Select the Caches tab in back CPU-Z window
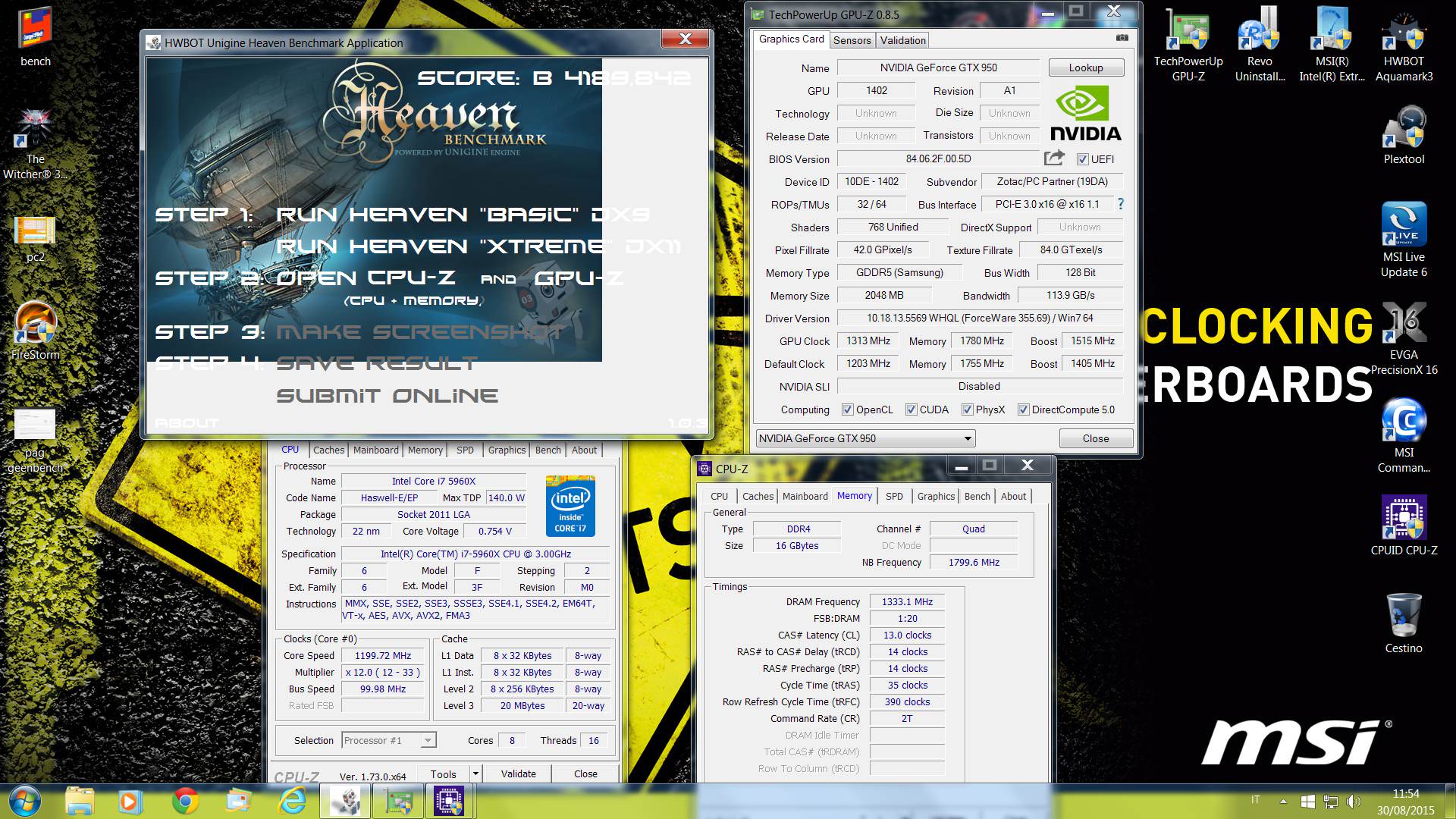The image size is (1456, 819). pos(328,450)
